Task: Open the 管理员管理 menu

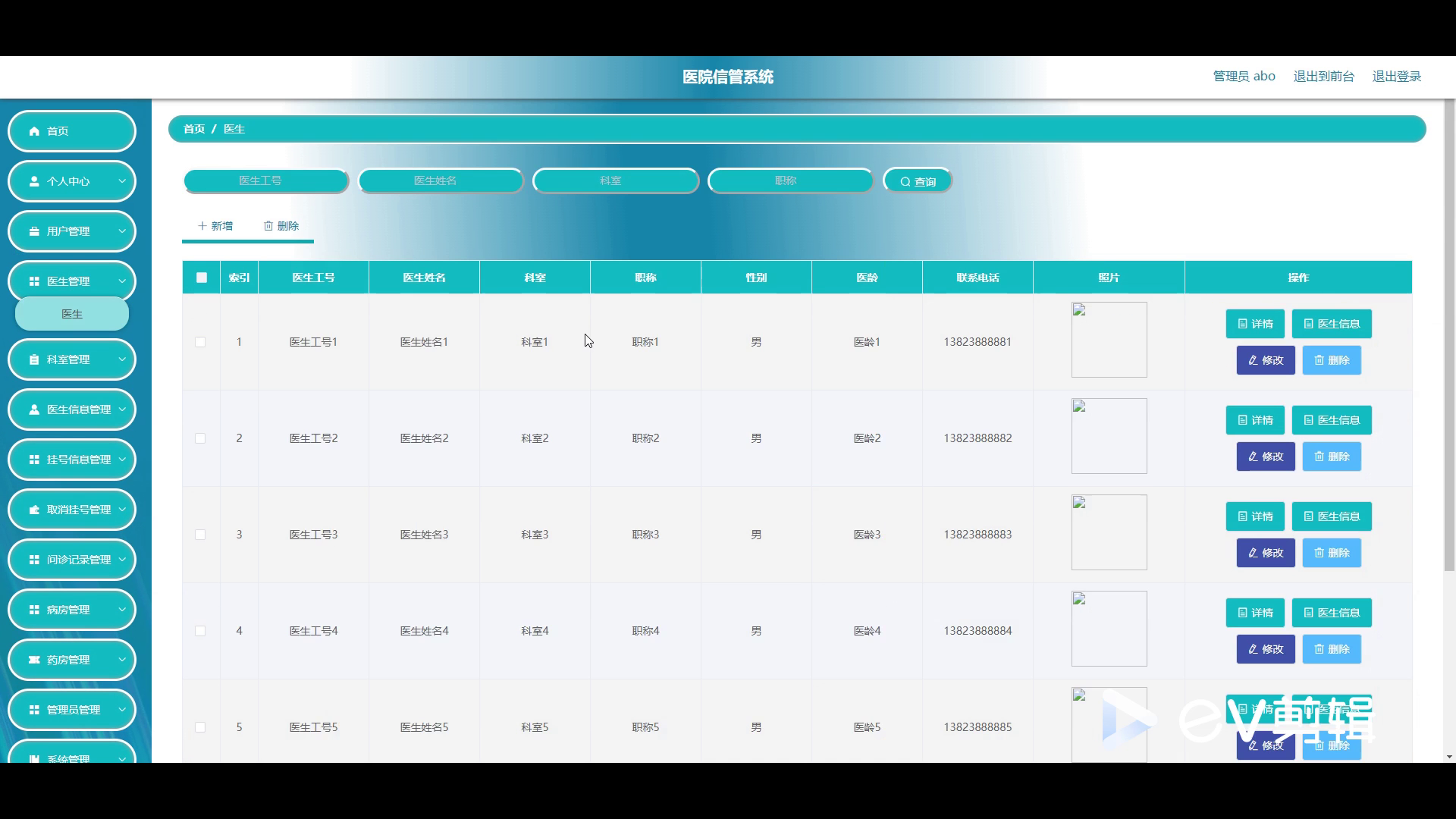Action: pos(72,710)
